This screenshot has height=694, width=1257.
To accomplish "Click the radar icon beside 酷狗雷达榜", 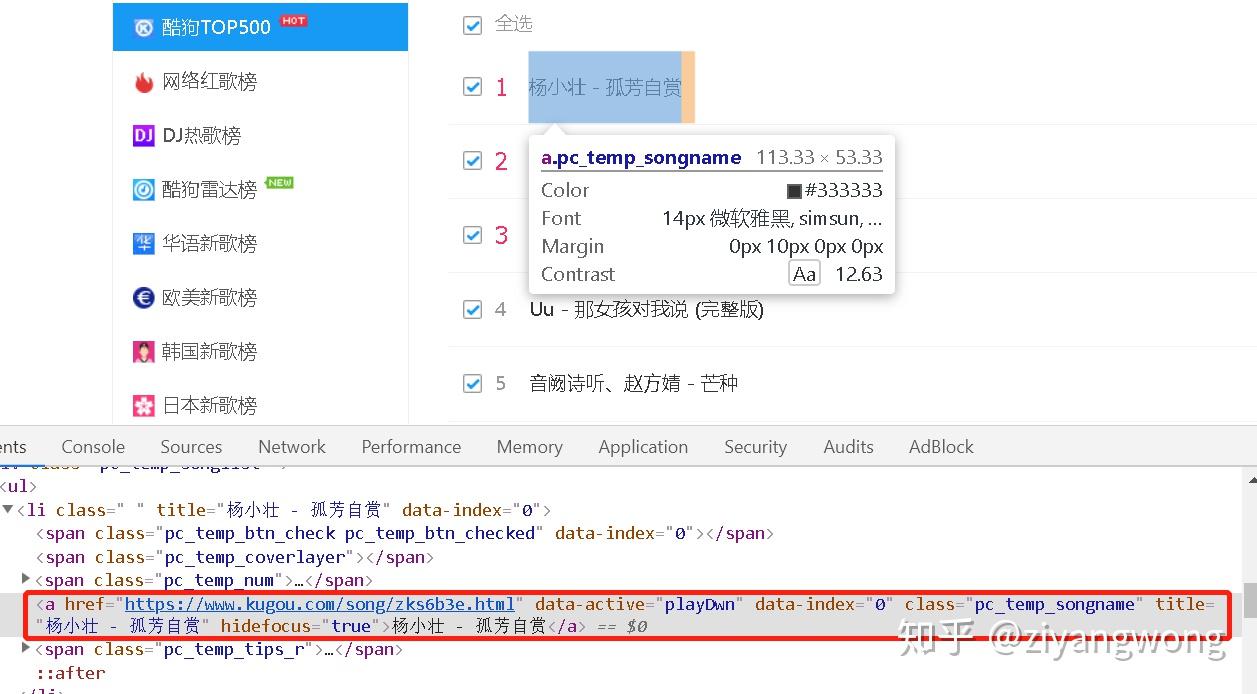I will 145,189.
